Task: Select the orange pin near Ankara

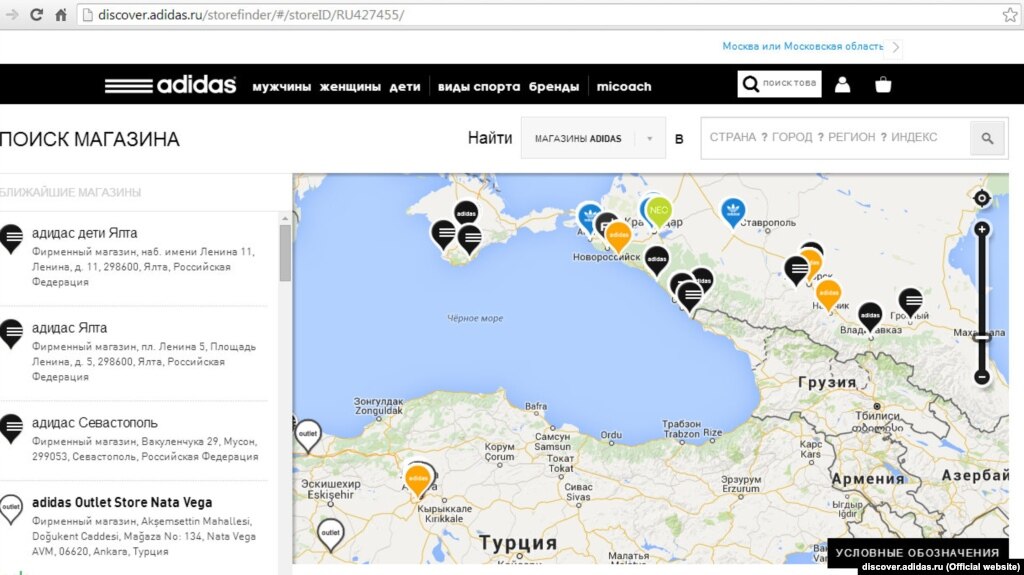Action: click(418, 480)
